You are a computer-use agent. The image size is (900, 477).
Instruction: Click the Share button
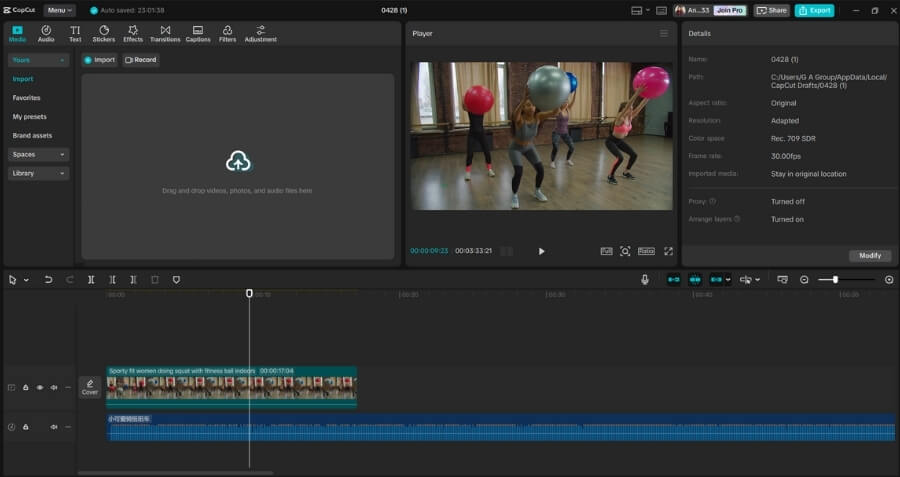point(771,10)
